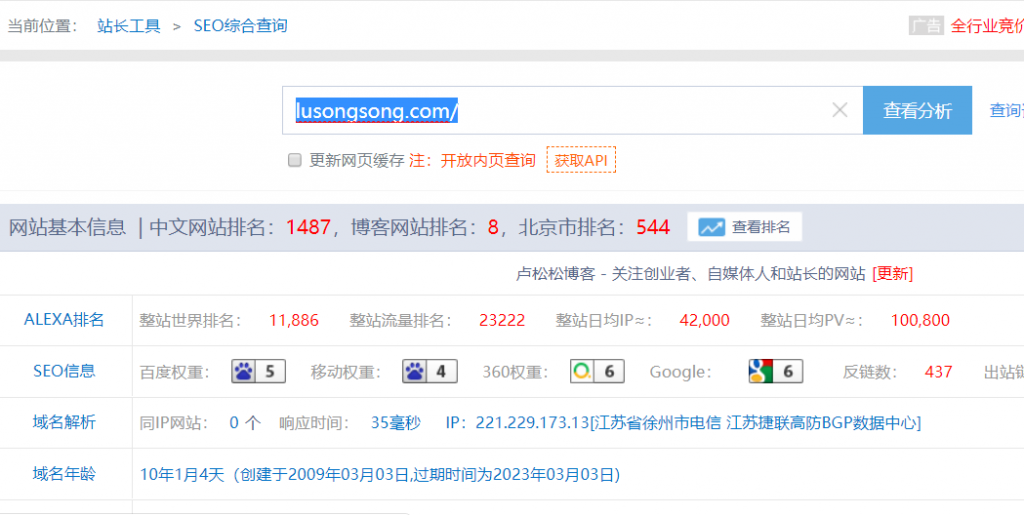The image size is (1024, 515).
Task: Open the 域名解析 row label
Action: (x=64, y=422)
